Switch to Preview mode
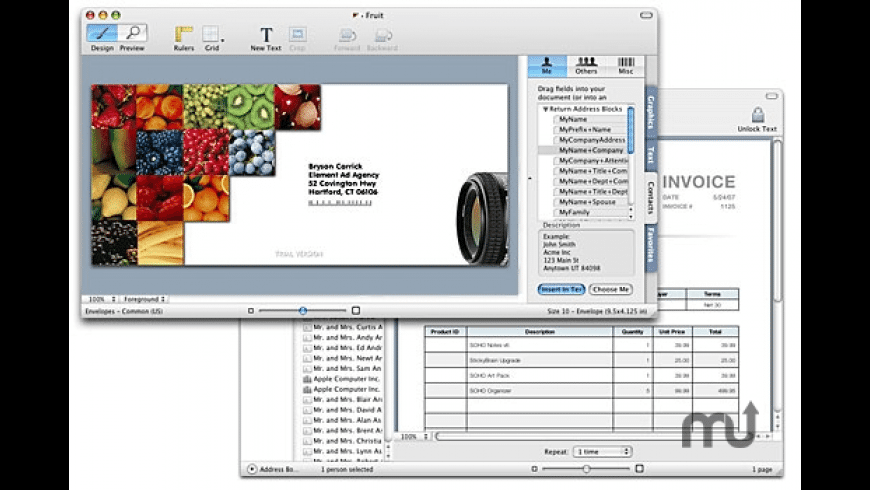870x490 pixels. pos(132,37)
